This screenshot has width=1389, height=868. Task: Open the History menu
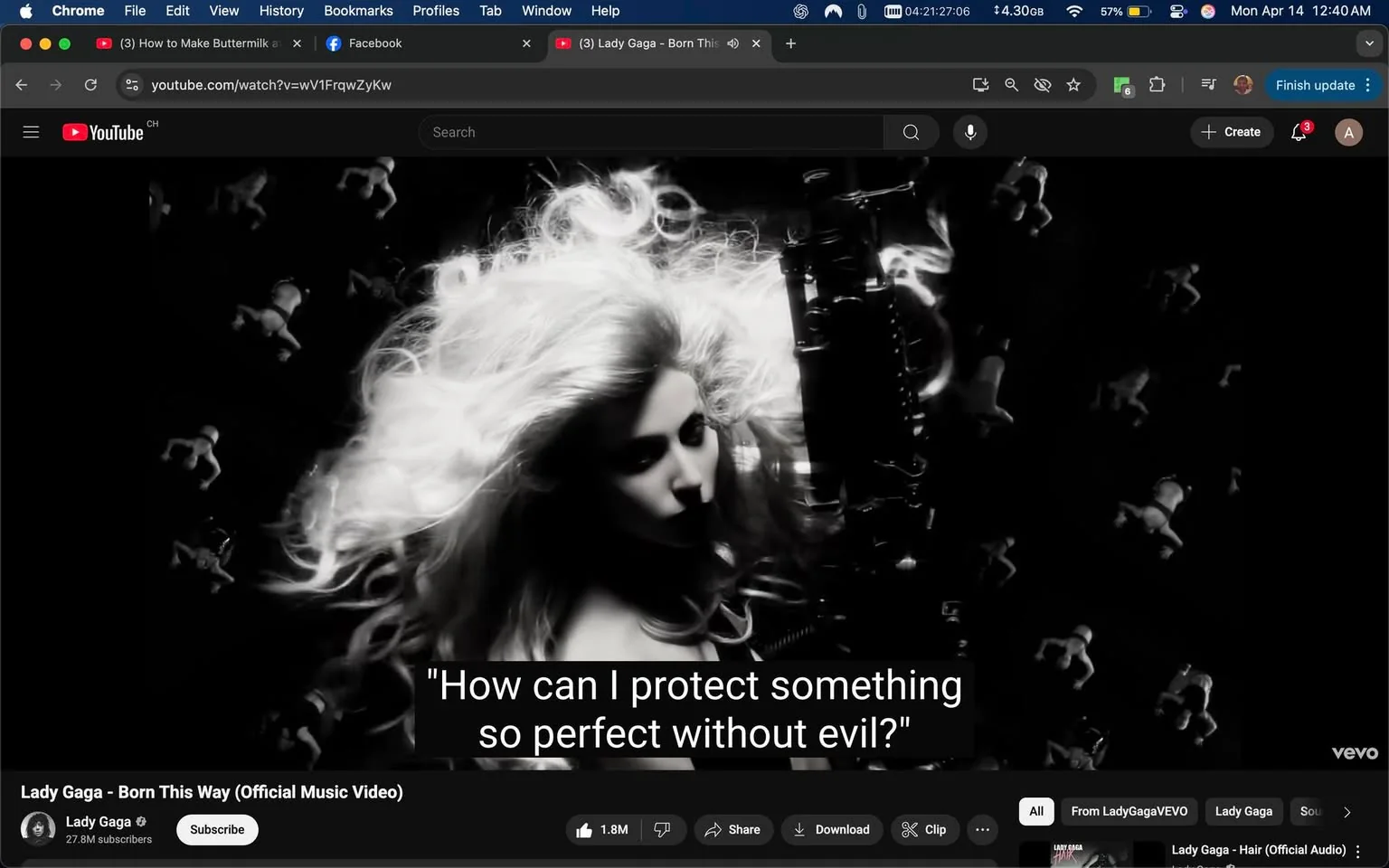coord(281,11)
